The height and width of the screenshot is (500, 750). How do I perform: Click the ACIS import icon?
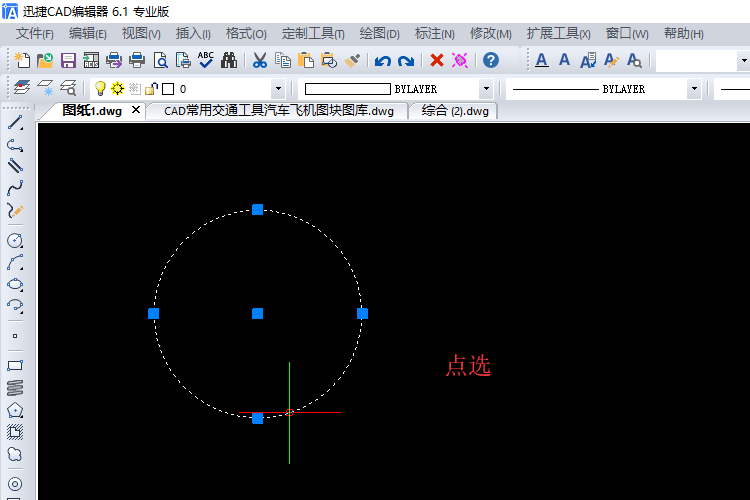coord(91,61)
